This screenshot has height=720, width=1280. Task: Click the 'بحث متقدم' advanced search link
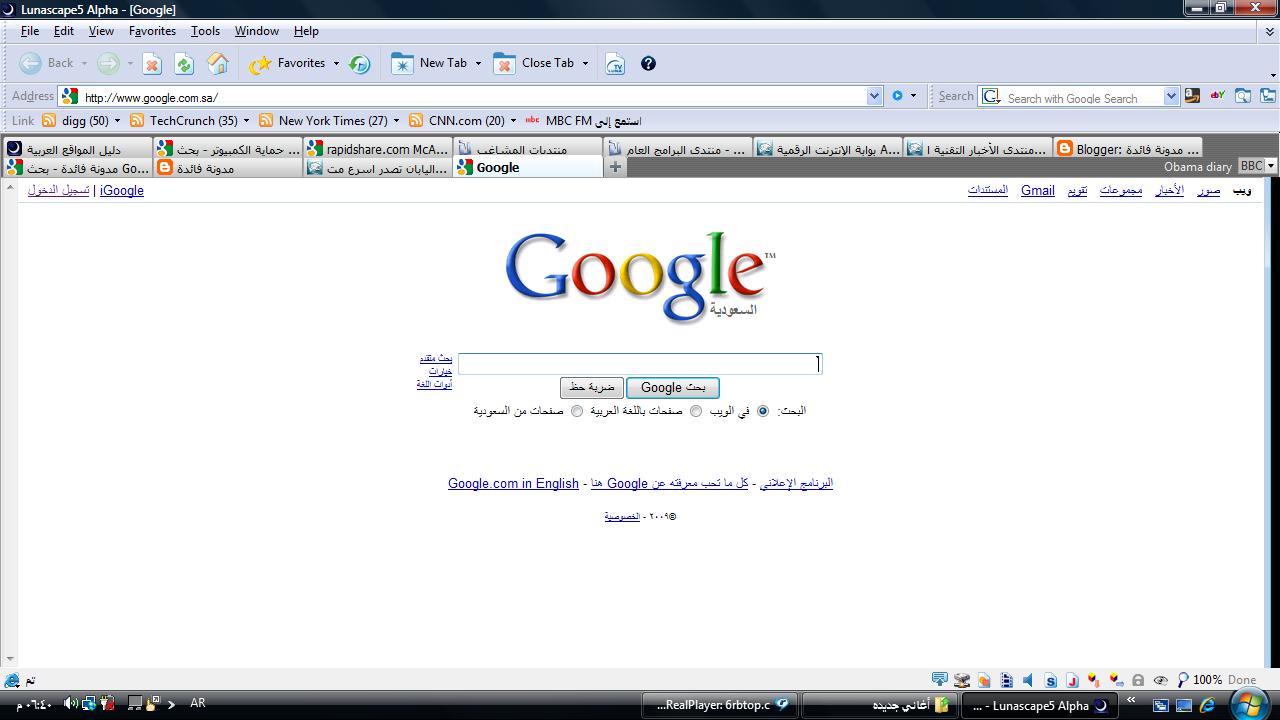click(x=435, y=358)
